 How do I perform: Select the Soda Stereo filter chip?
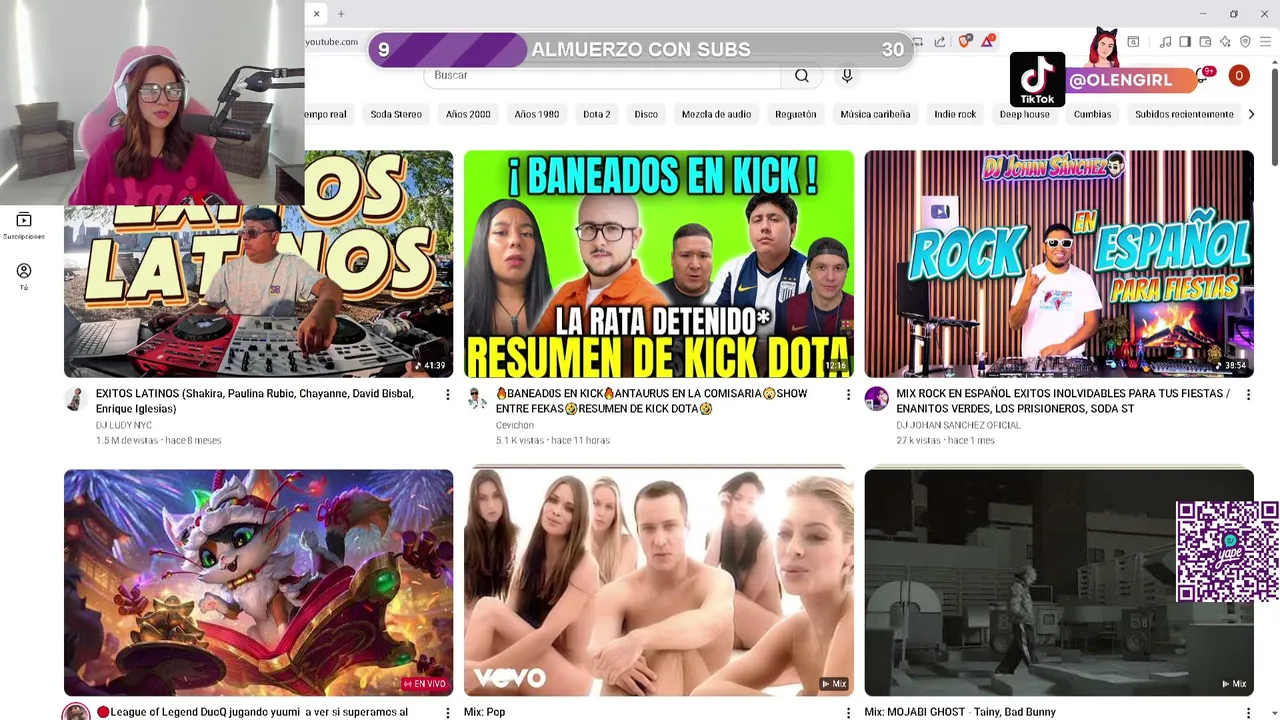point(396,114)
